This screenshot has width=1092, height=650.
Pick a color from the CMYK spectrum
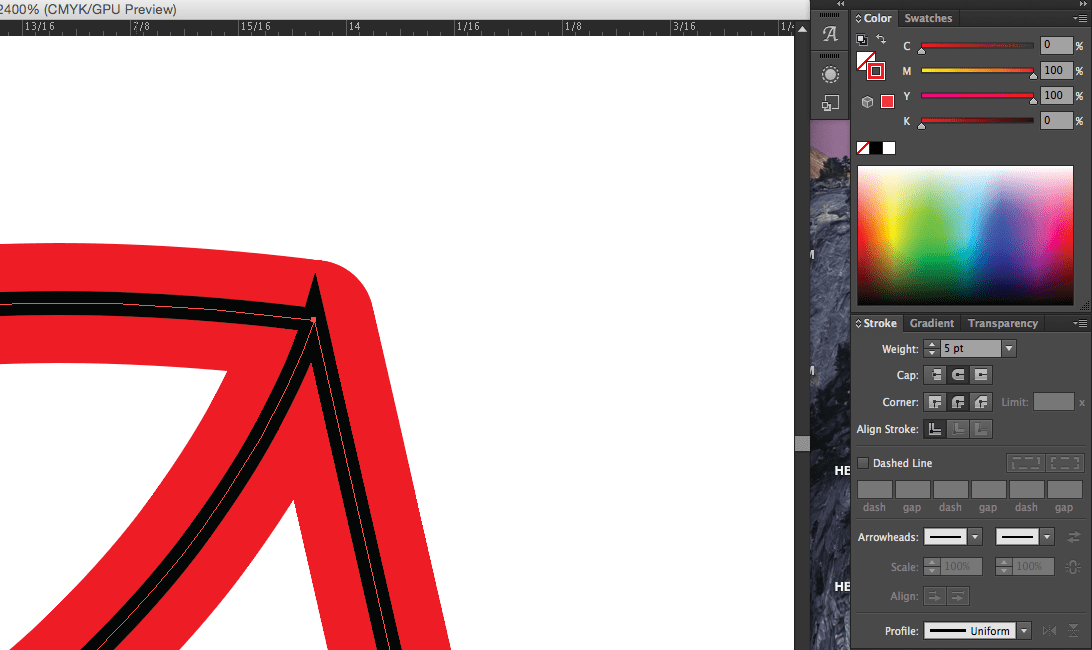coord(965,235)
